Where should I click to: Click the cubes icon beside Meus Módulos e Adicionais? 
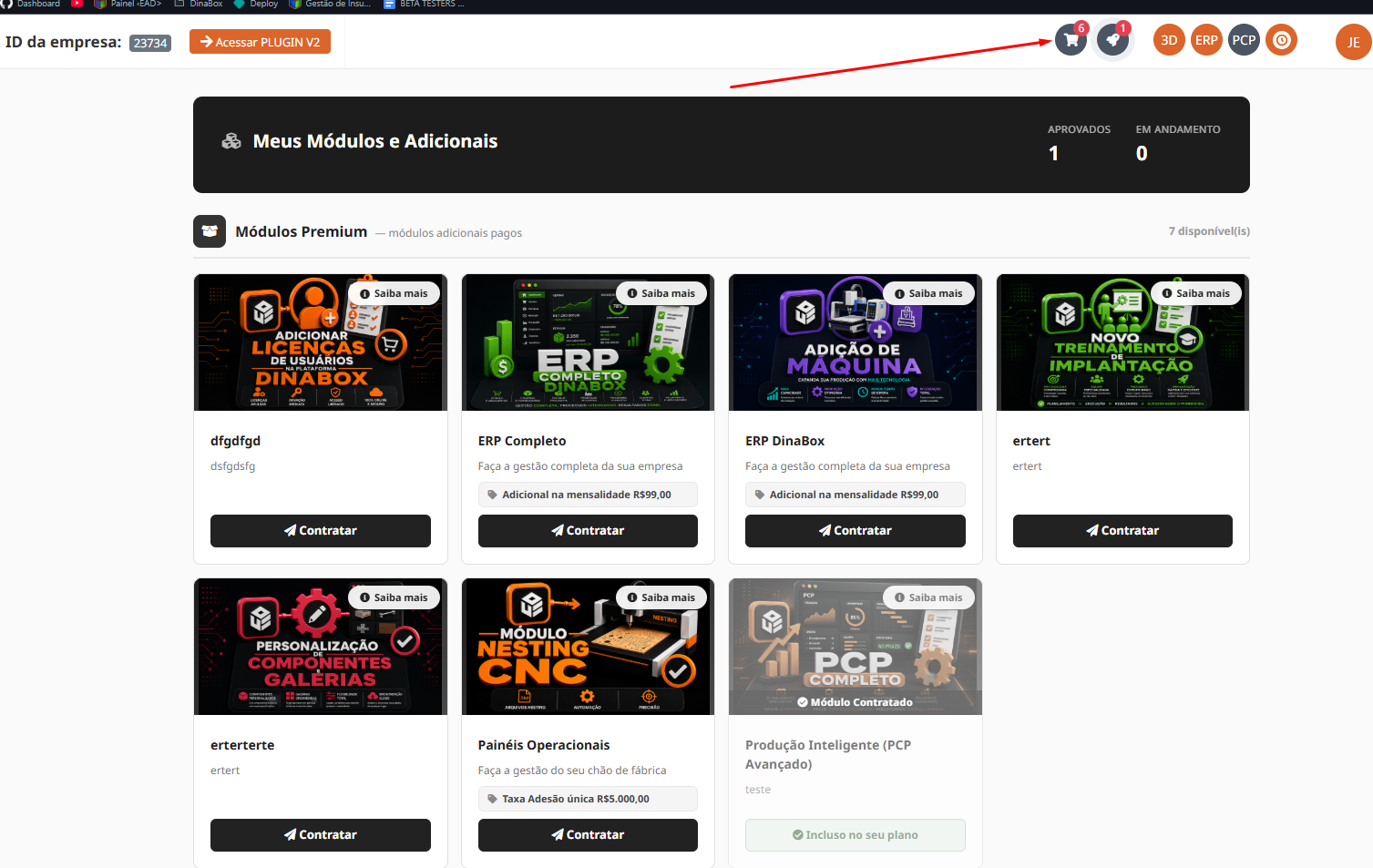(x=231, y=141)
